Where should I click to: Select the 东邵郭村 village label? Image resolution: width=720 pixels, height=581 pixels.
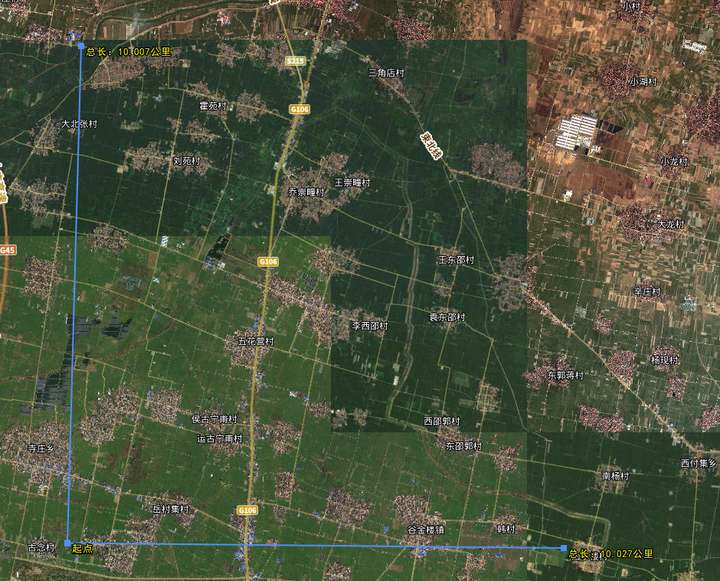[x=464, y=446]
